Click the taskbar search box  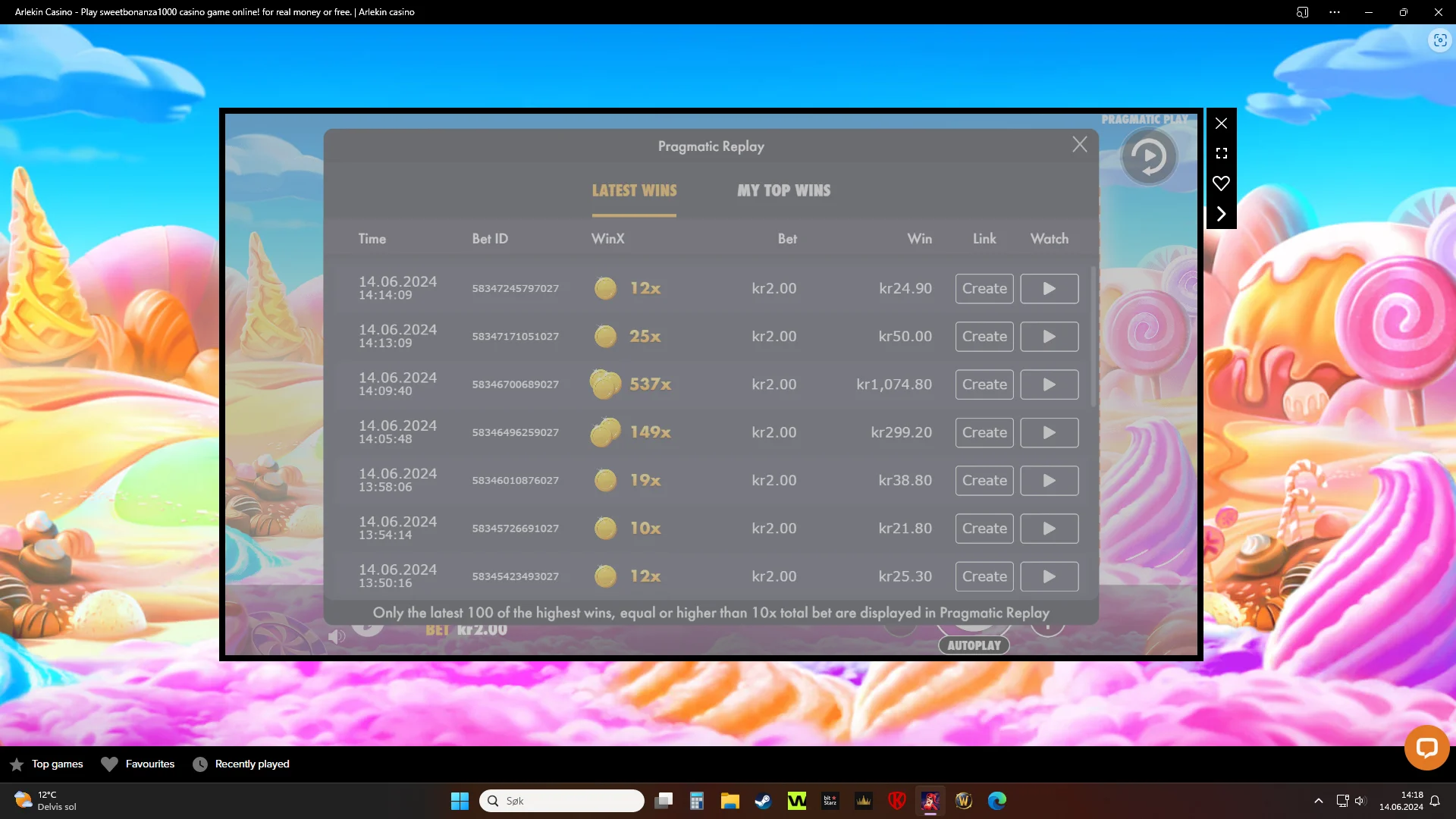coord(562,801)
